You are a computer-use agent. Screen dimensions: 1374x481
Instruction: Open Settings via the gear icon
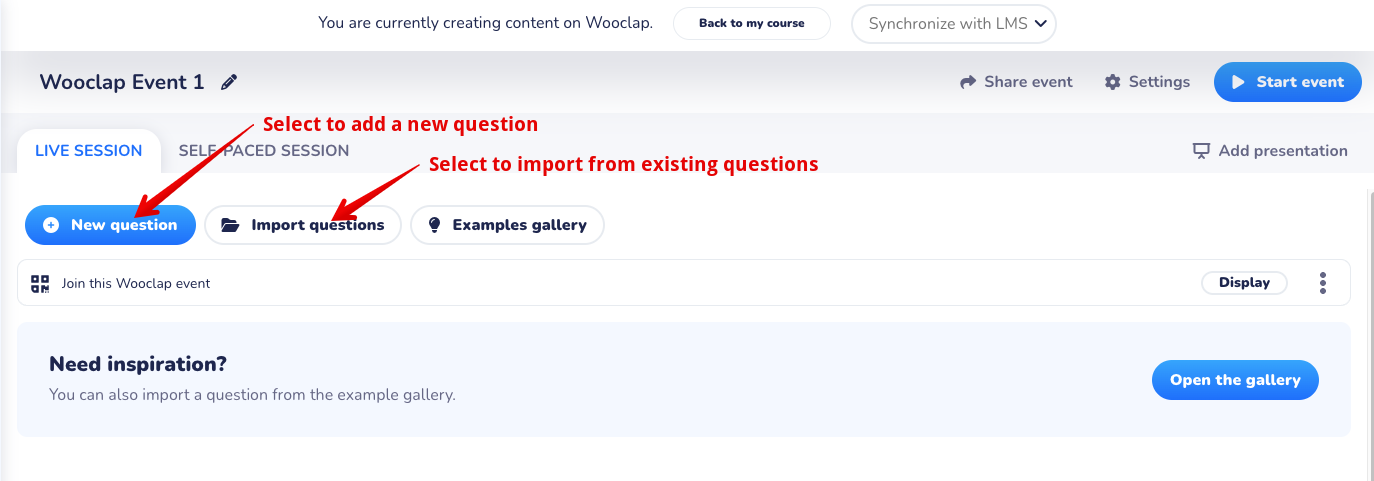tap(1113, 82)
